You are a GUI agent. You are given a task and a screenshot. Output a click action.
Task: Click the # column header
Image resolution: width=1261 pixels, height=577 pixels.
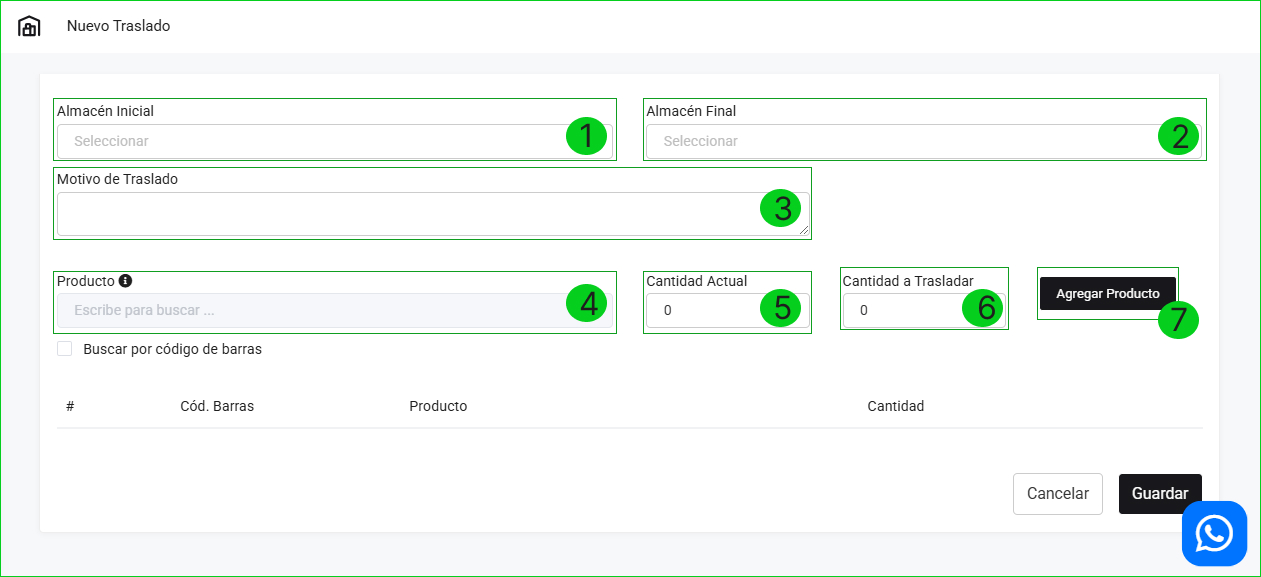click(x=70, y=406)
